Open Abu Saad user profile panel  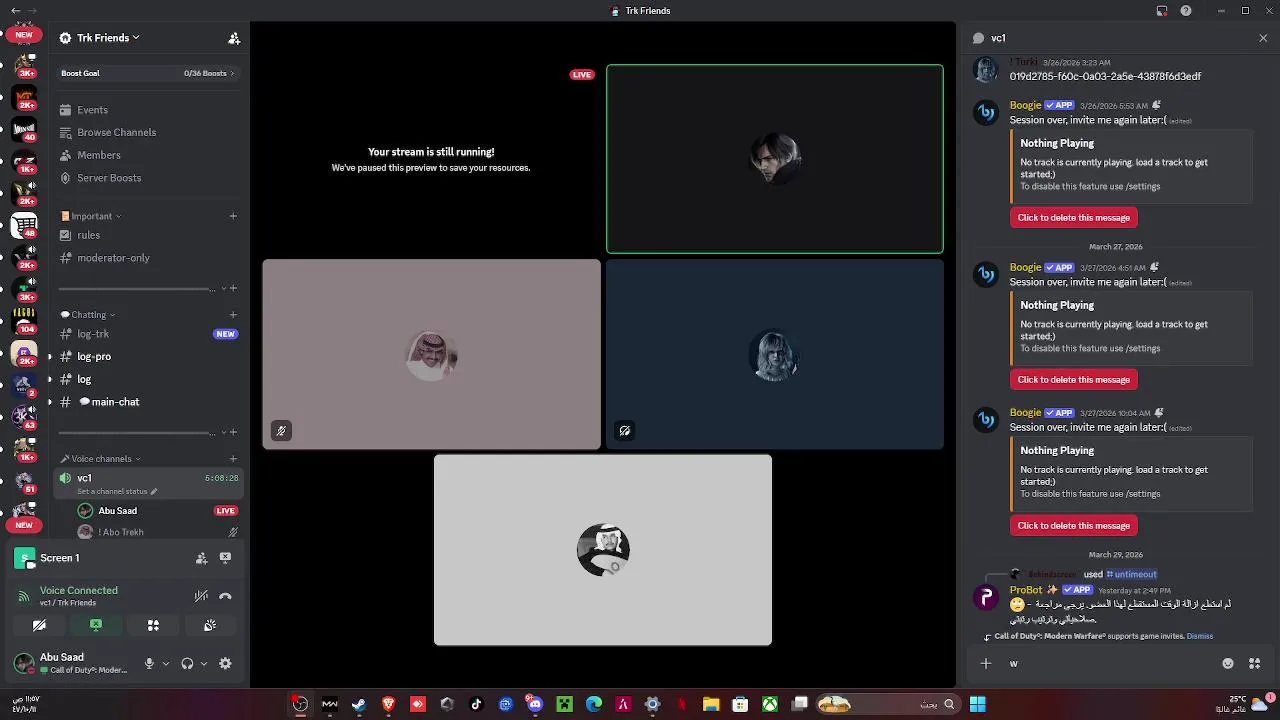pos(72,663)
